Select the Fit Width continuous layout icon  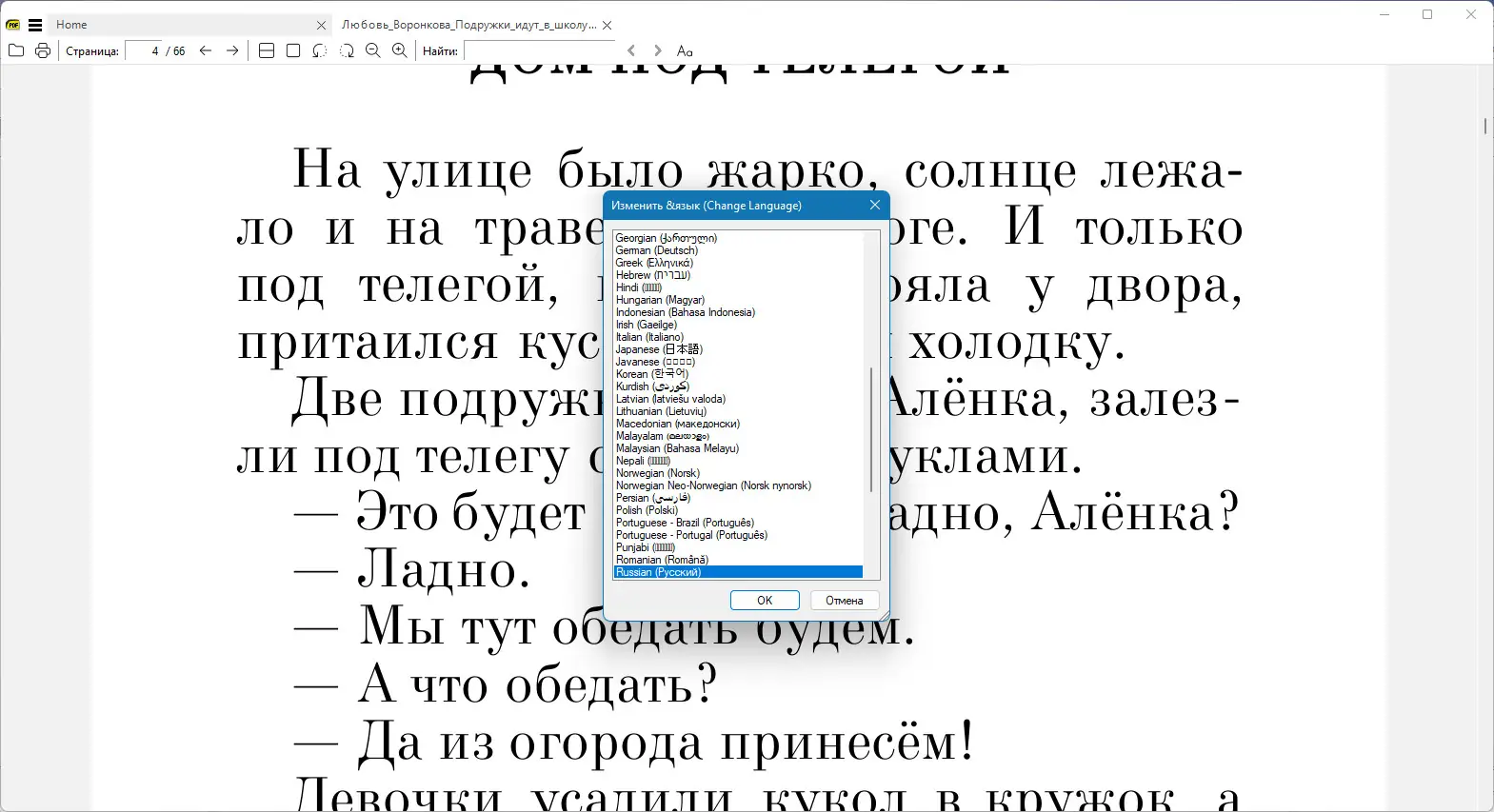tap(267, 50)
